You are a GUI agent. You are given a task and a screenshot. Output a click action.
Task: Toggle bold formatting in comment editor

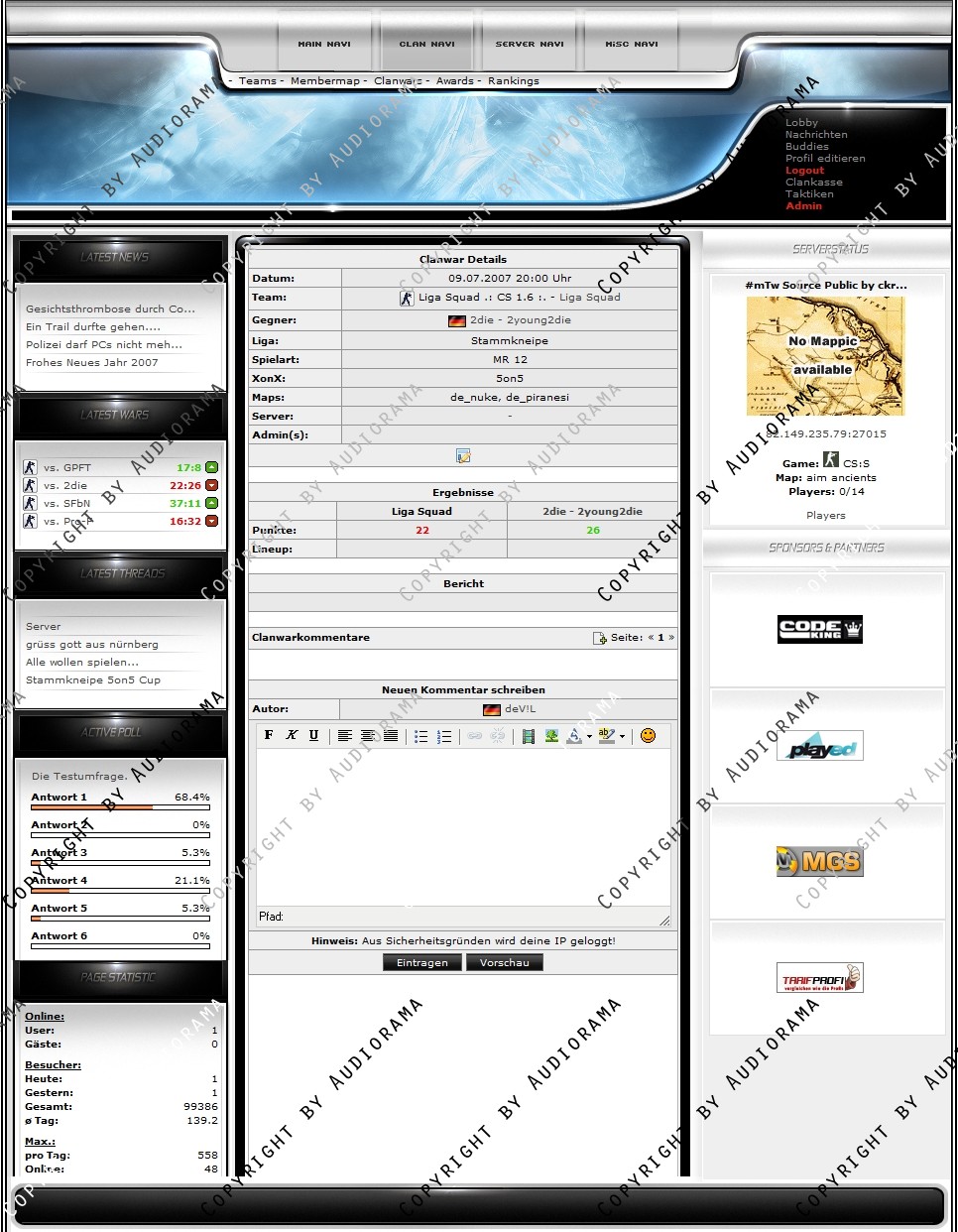pos(269,735)
